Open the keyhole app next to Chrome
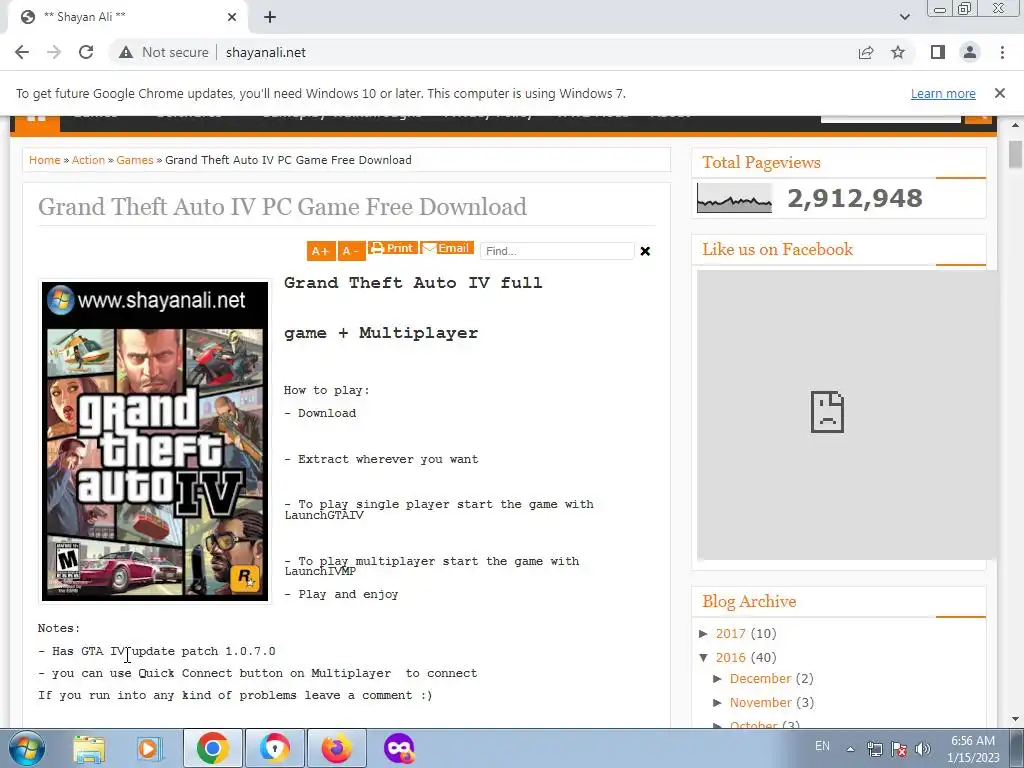1024x768 pixels. 275,748
